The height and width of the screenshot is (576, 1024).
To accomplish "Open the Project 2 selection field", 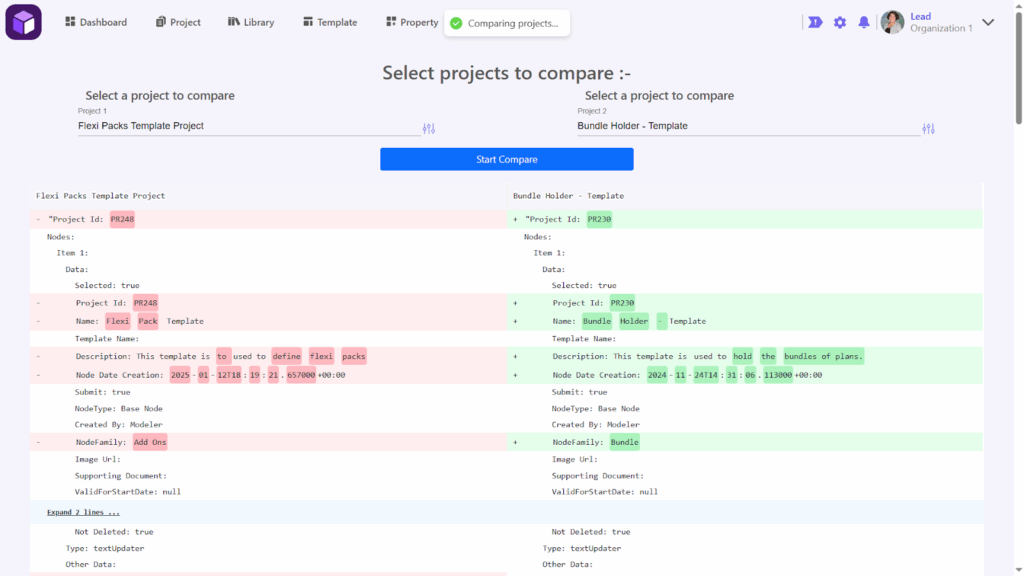I will click(x=747, y=126).
